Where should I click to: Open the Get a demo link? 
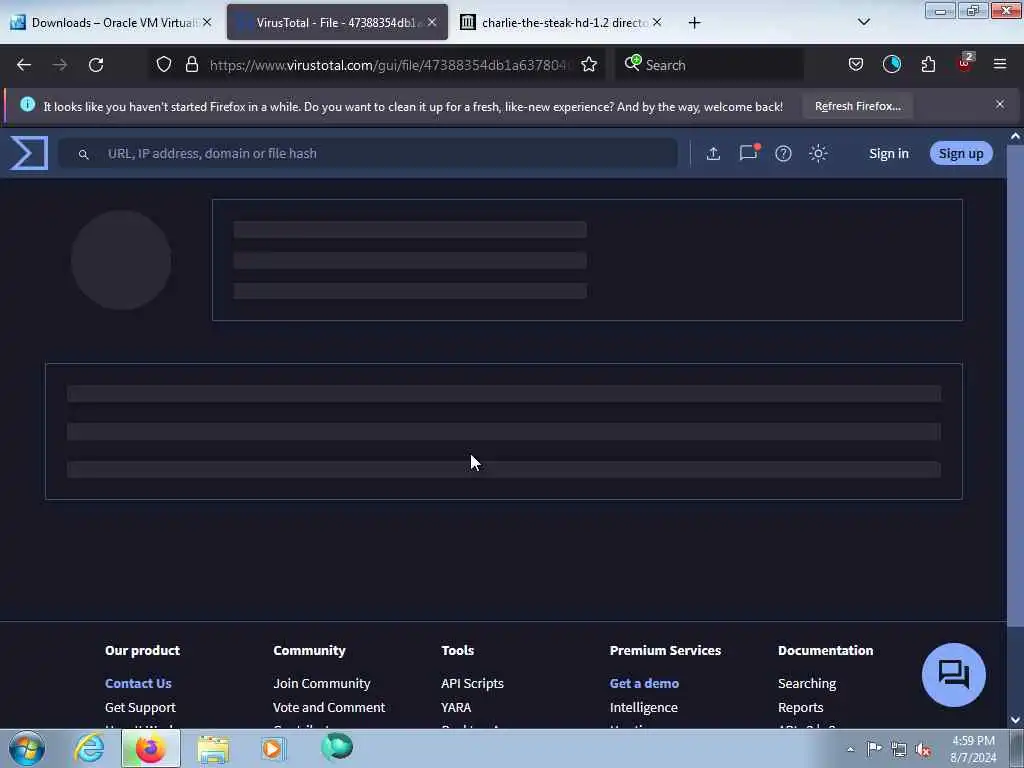644,683
